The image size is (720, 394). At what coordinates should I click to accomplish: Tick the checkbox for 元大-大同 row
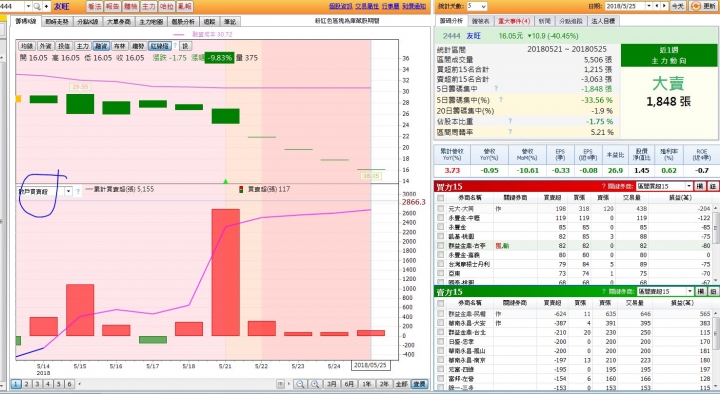click(441, 209)
